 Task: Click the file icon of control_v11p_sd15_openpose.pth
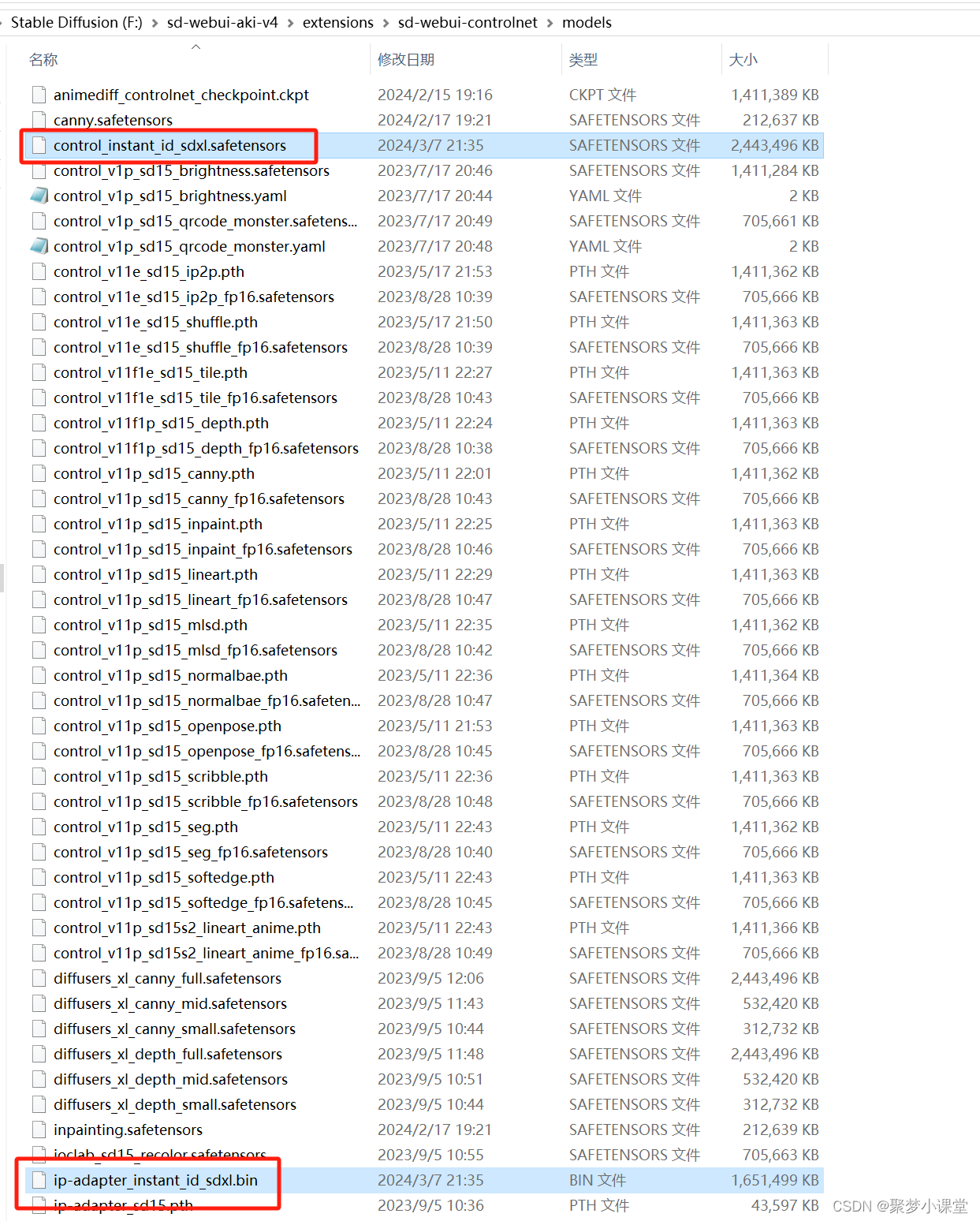(39, 726)
